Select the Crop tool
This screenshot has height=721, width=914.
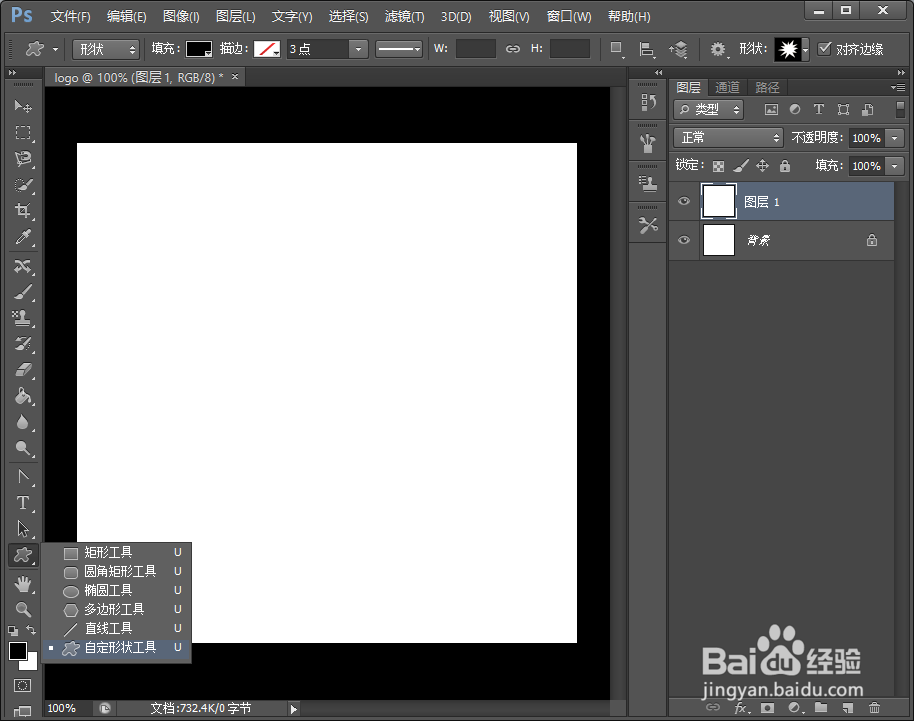pyautogui.click(x=23, y=210)
